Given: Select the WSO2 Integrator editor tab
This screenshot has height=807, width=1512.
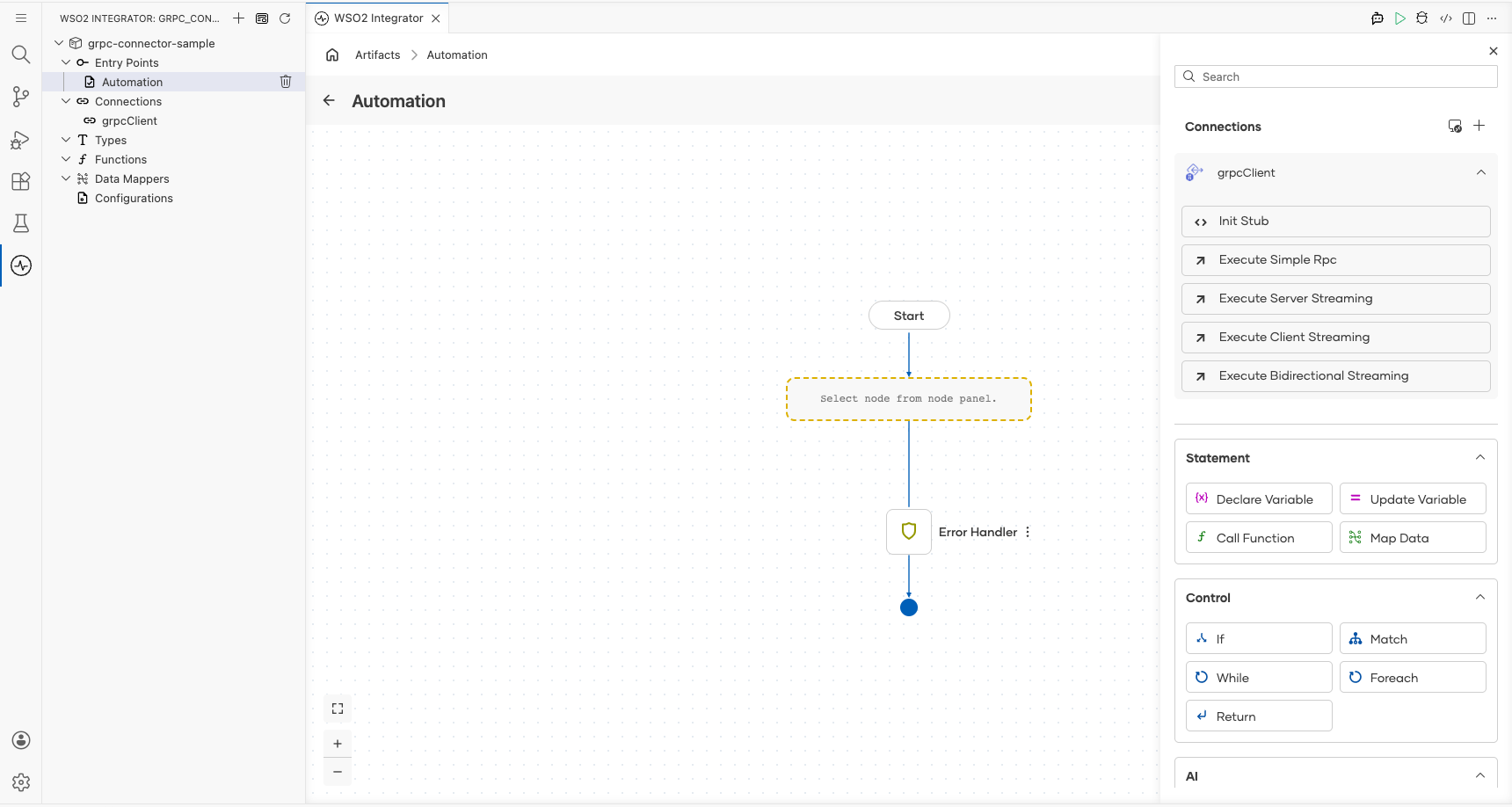Looking at the screenshot, I should [378, 18].
